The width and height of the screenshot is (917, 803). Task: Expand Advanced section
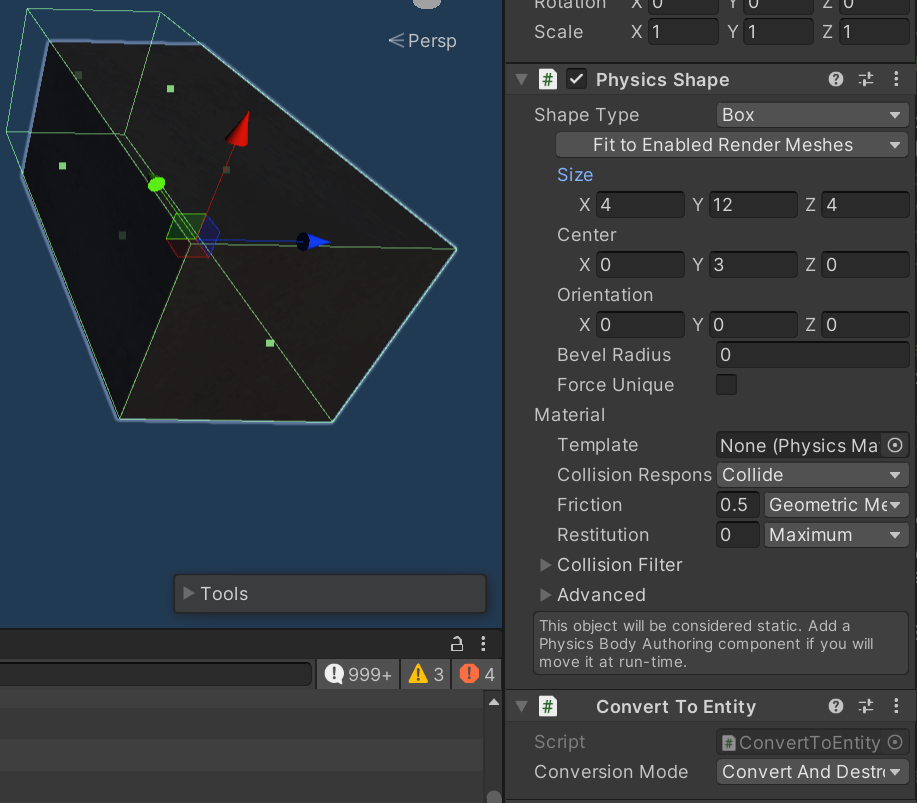pos(545,595)
